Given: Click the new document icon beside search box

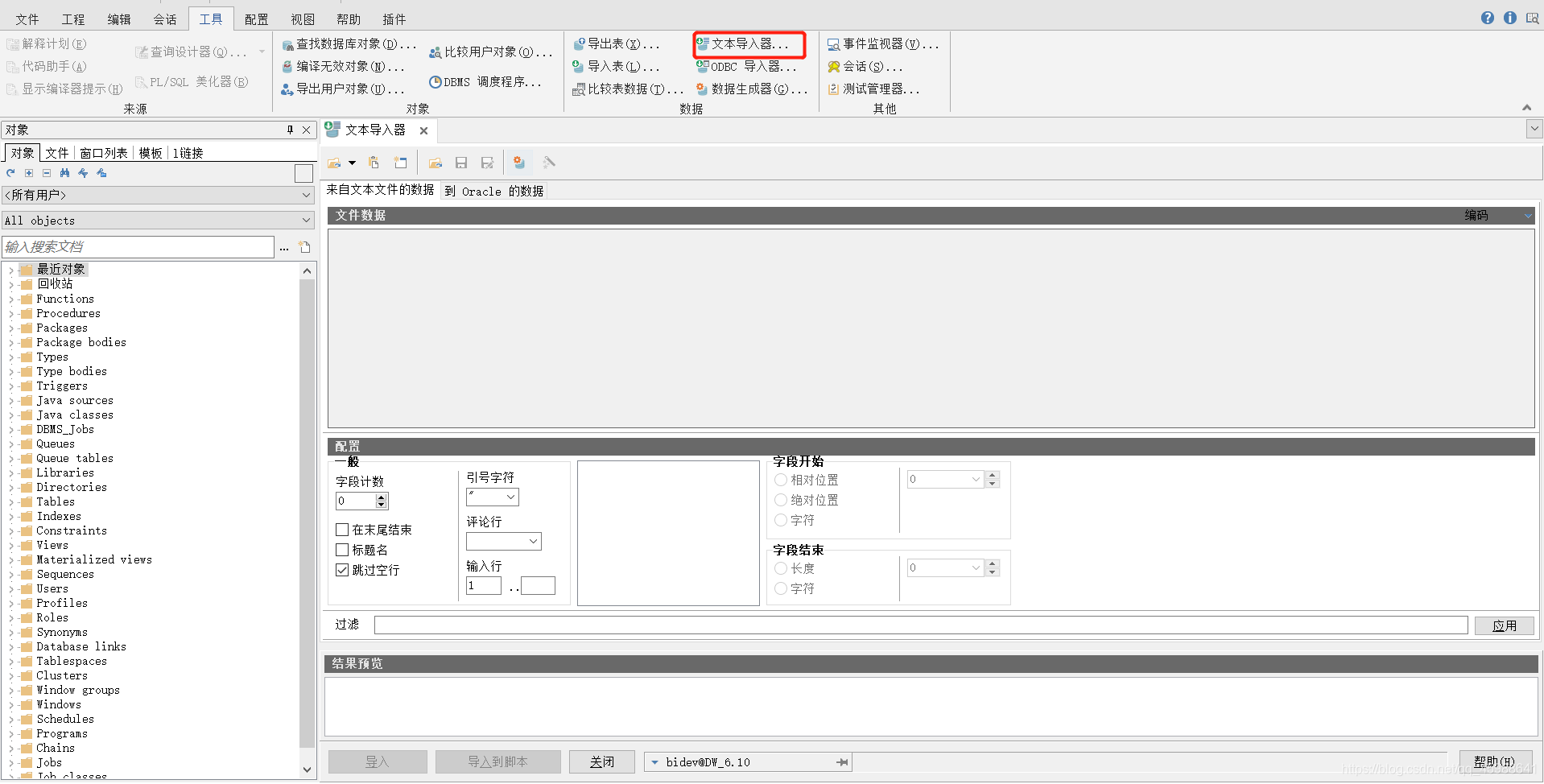Looking at the screenshot, I should 304,247.
